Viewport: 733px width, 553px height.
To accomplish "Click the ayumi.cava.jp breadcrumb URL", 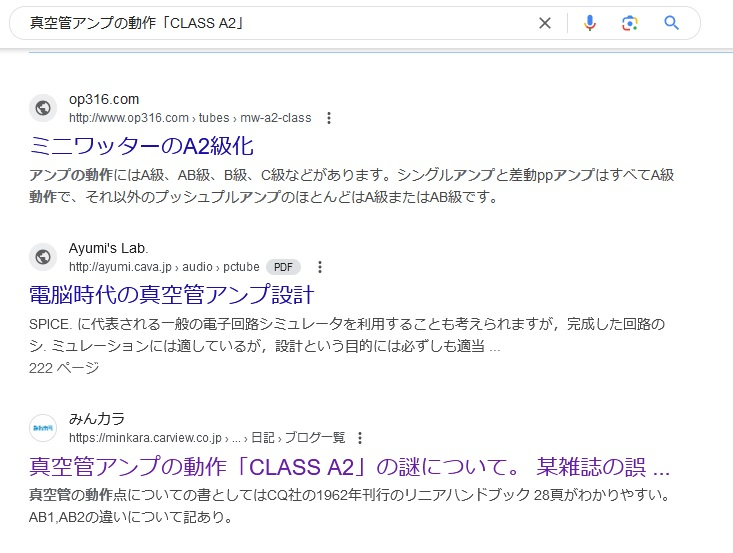I will (x=164, y=267).
